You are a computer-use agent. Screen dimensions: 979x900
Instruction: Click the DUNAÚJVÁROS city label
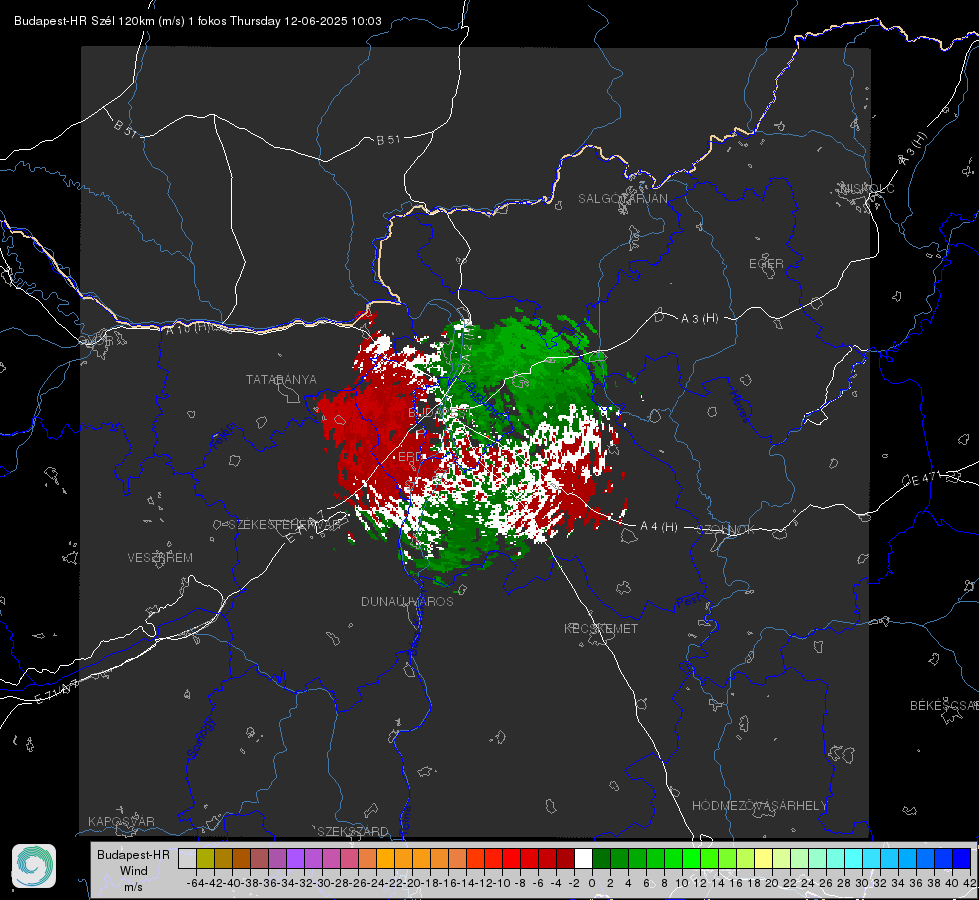[407, 601]
